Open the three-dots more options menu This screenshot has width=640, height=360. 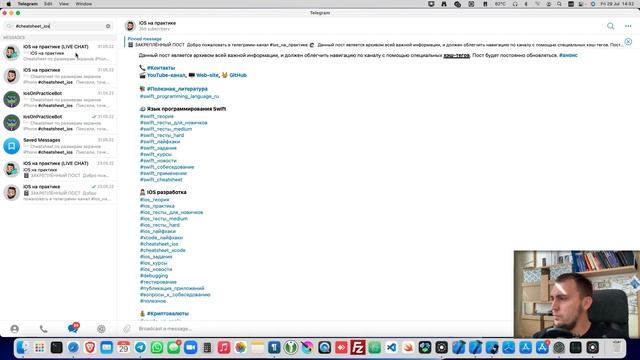(x=628, y=26)
